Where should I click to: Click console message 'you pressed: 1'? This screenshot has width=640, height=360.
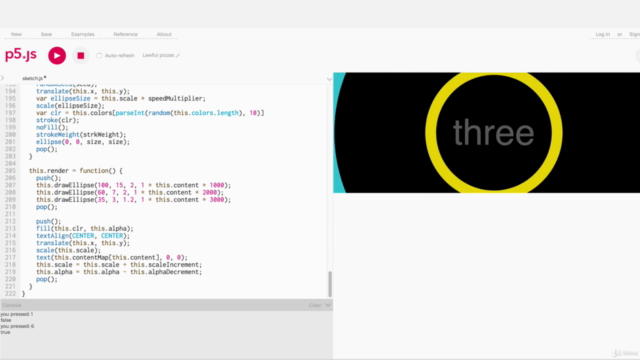pyautogui.click(x=17, y=314)
